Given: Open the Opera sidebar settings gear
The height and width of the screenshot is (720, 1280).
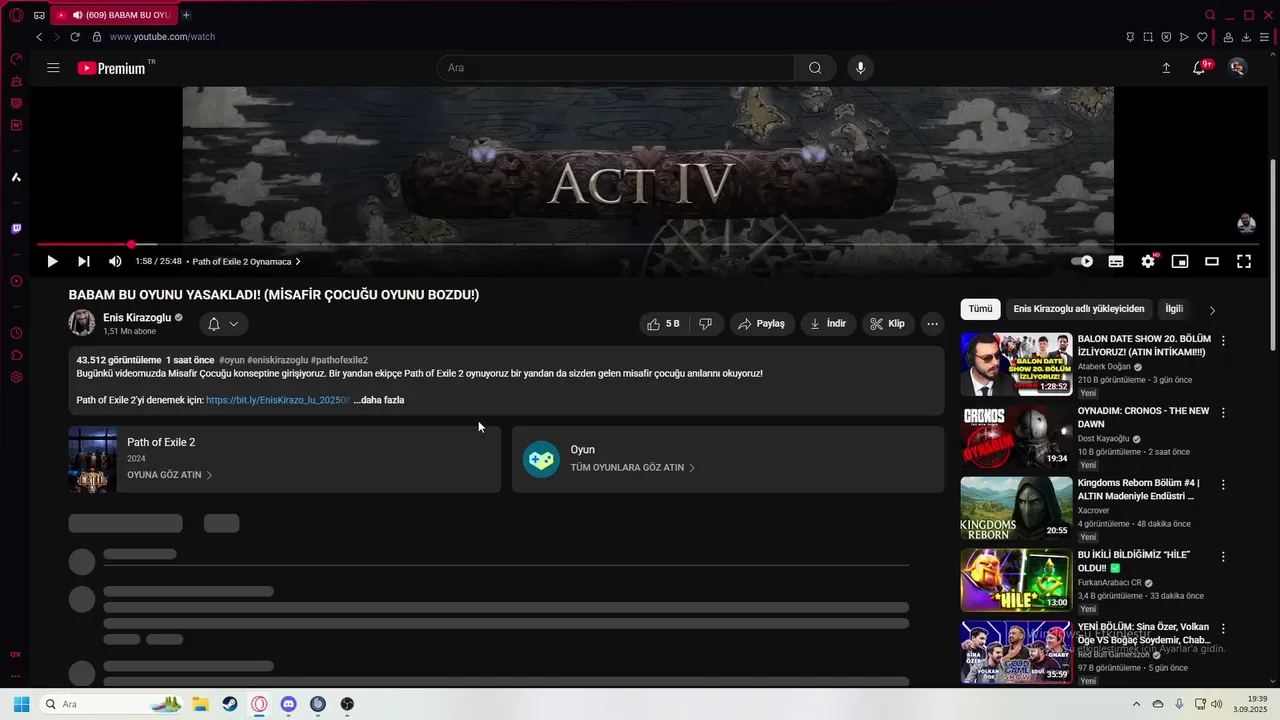Looking at the screenshot, I should point(16,377).
